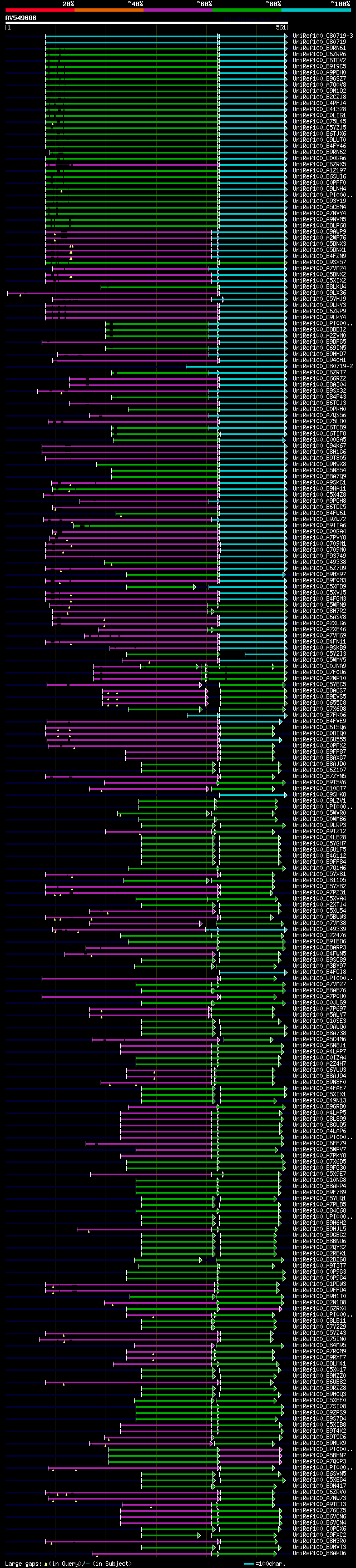Image resolution: width=356 pixels, height=1568 pixels.
Task: Select the UniRef100_P93749 label
Action: click(319, 556)
